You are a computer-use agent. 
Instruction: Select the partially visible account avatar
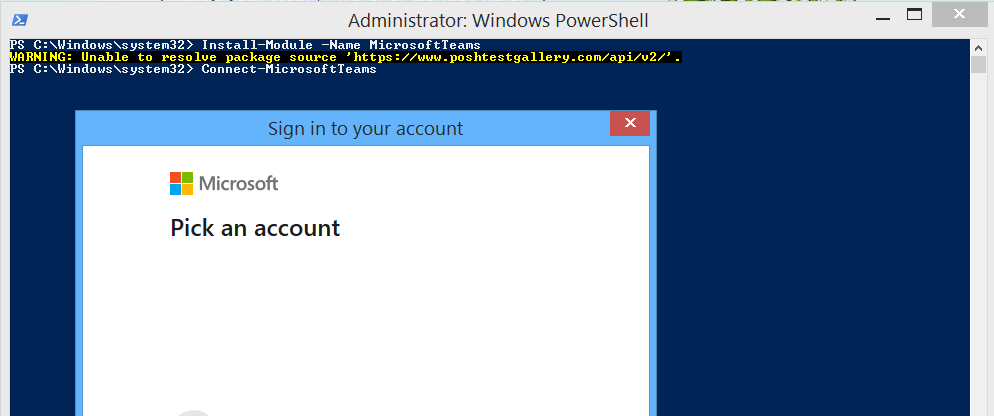pyautogui.click(x=194, y=413)
